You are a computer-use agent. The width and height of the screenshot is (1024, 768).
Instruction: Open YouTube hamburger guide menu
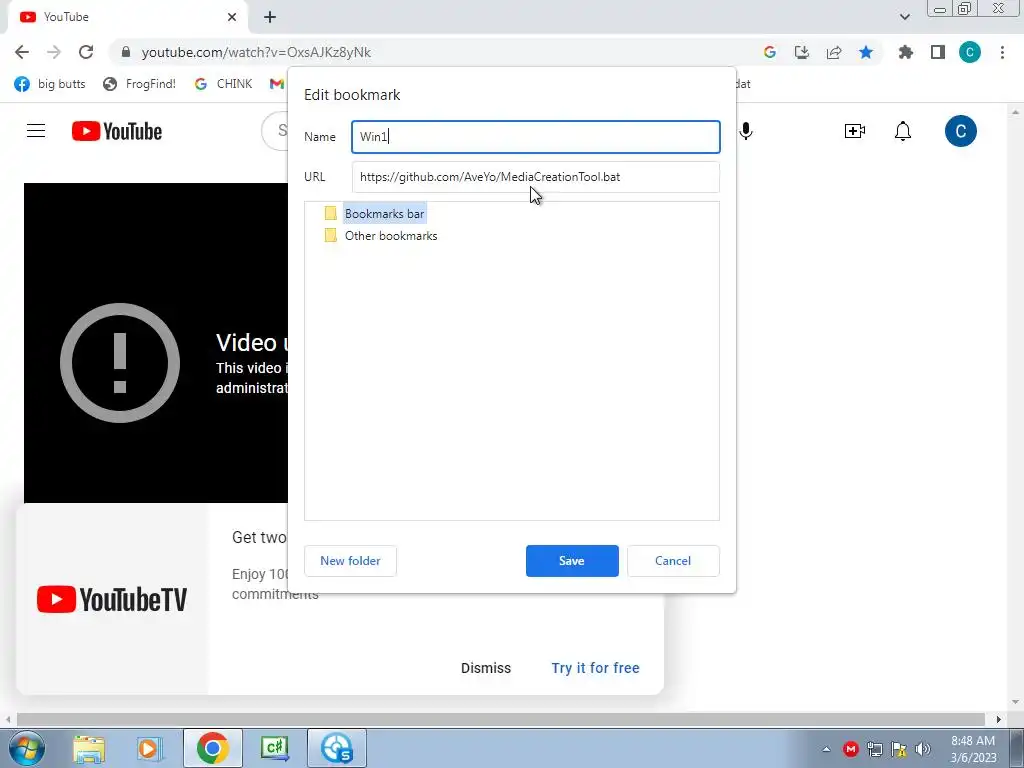click(x=36, y=131)
